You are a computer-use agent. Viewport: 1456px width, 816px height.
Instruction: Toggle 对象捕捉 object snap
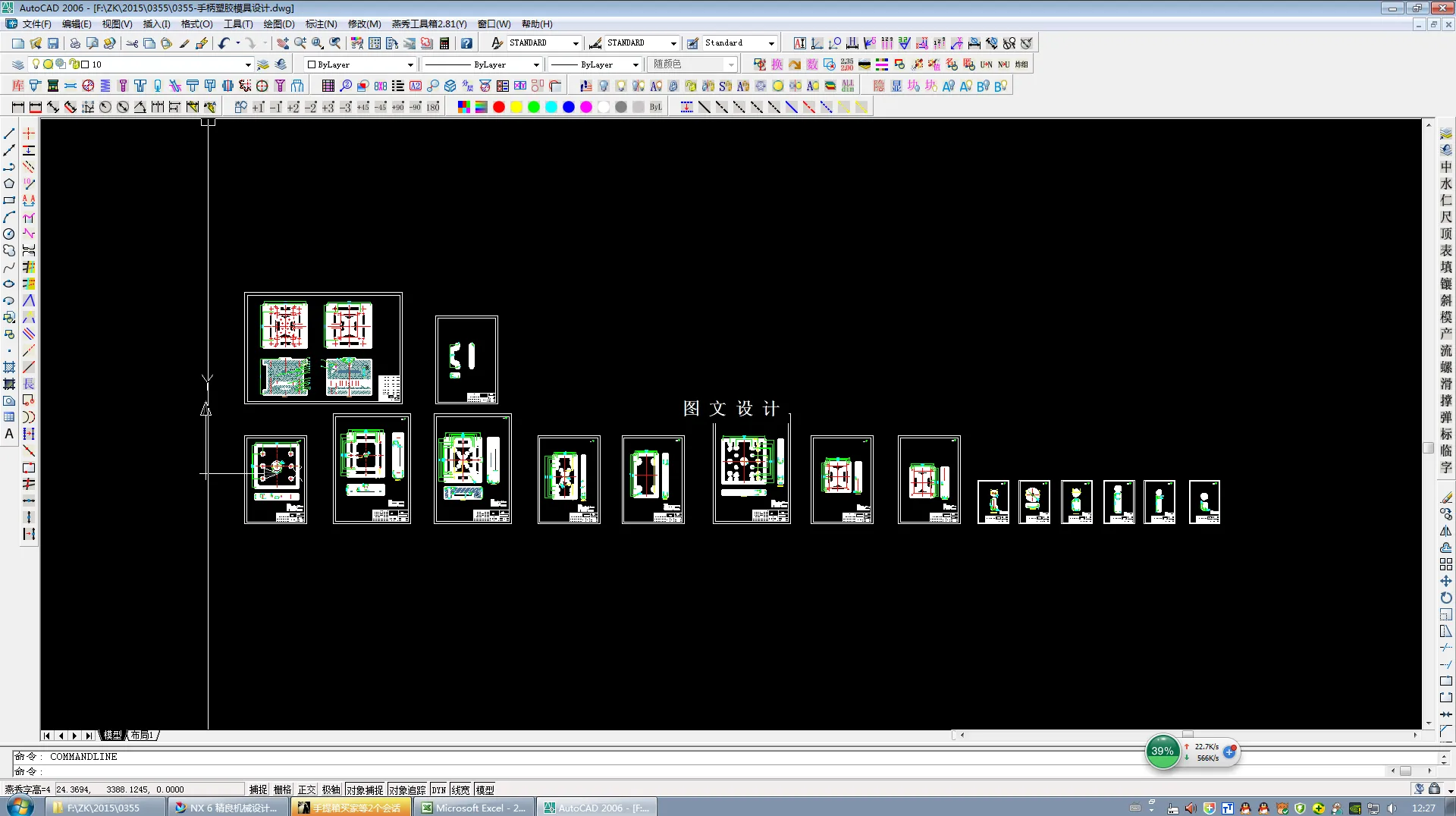tap(365, 789)
